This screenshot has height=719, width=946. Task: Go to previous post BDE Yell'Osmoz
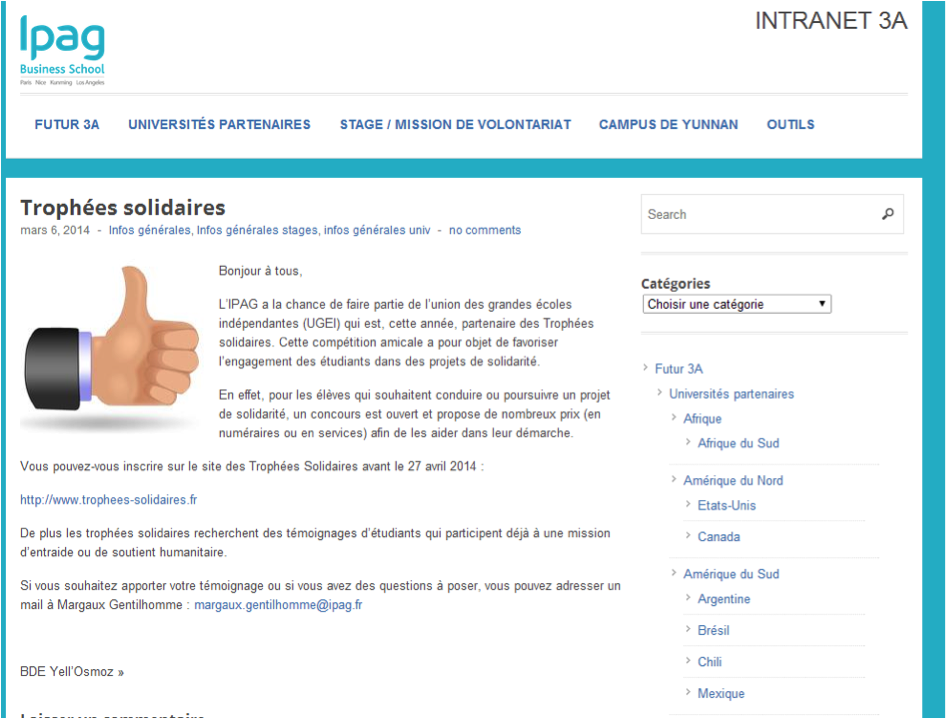pos(72,672)
